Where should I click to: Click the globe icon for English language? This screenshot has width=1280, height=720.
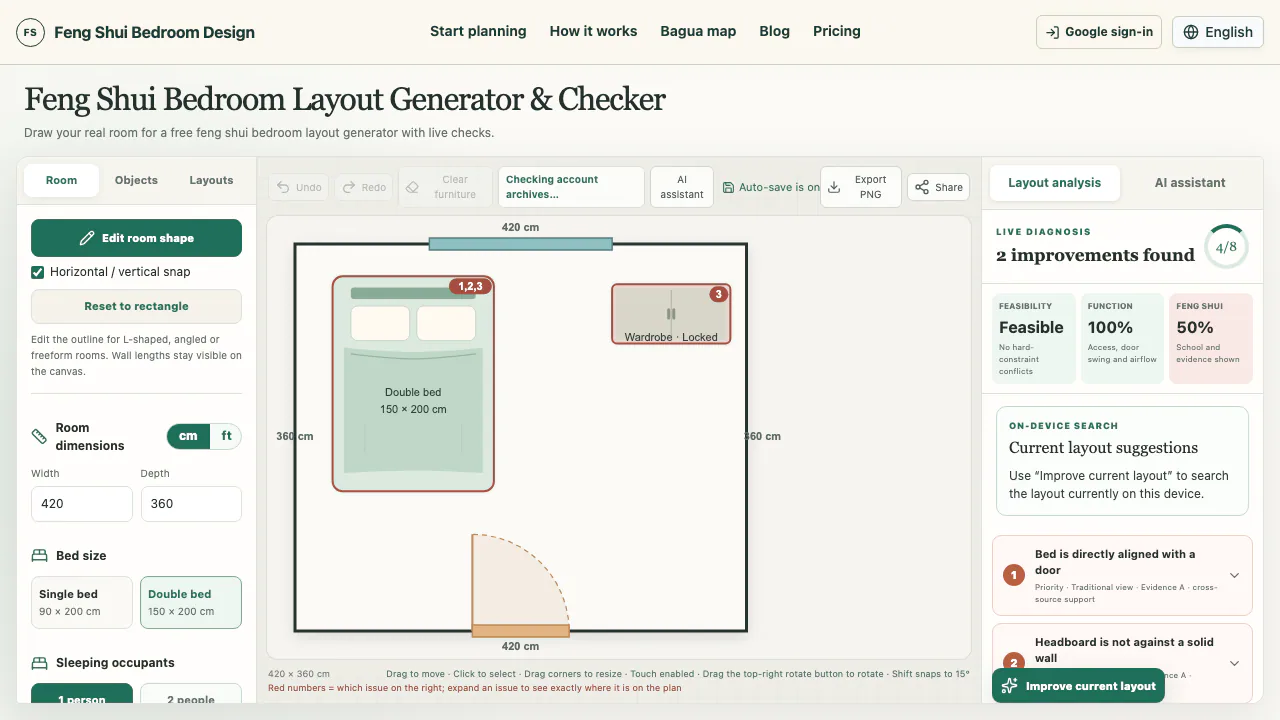(1191, 32)
